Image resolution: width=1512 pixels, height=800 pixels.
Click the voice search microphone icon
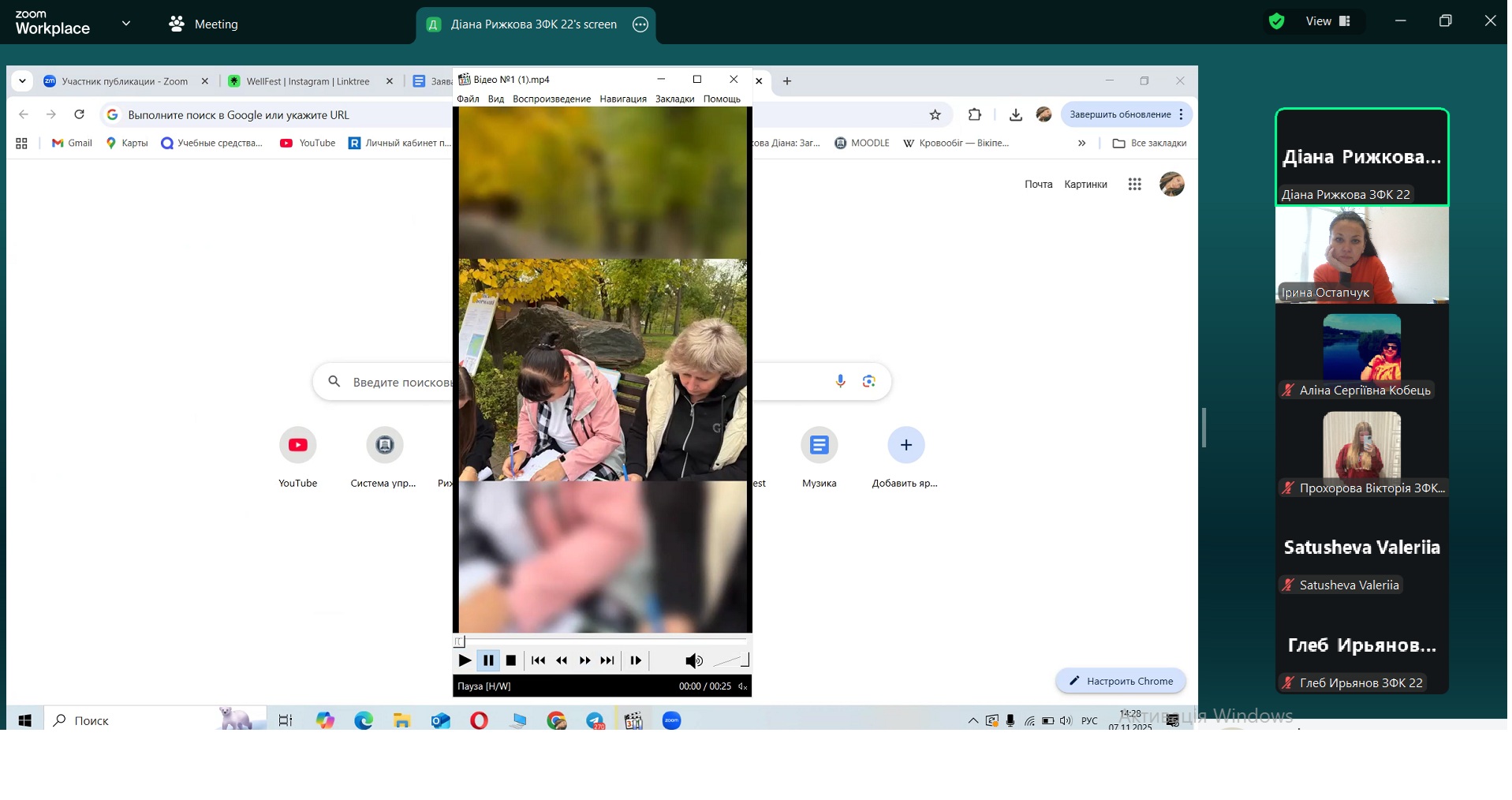click(840, 382)
